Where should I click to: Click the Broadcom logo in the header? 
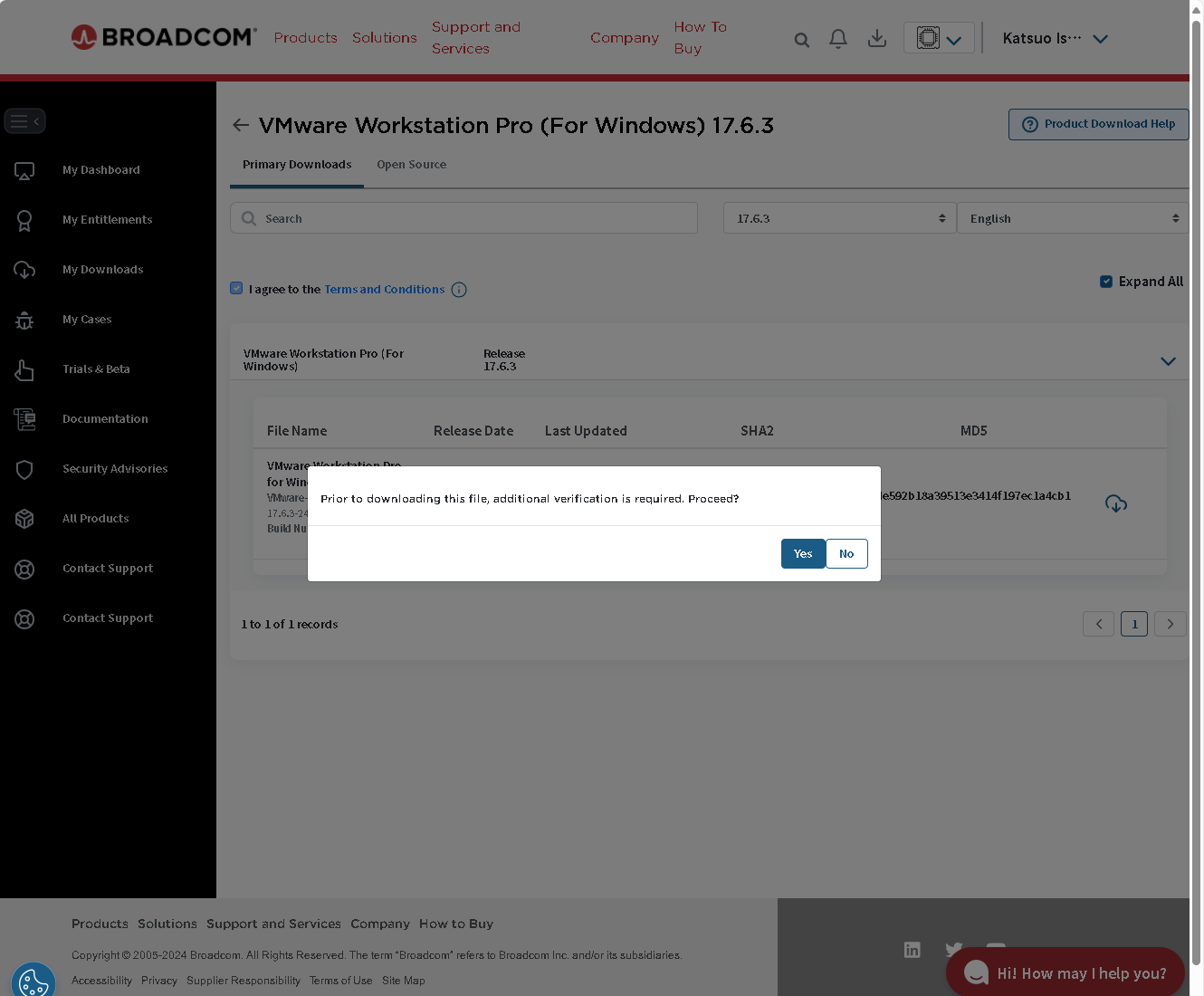click(164, 37)
